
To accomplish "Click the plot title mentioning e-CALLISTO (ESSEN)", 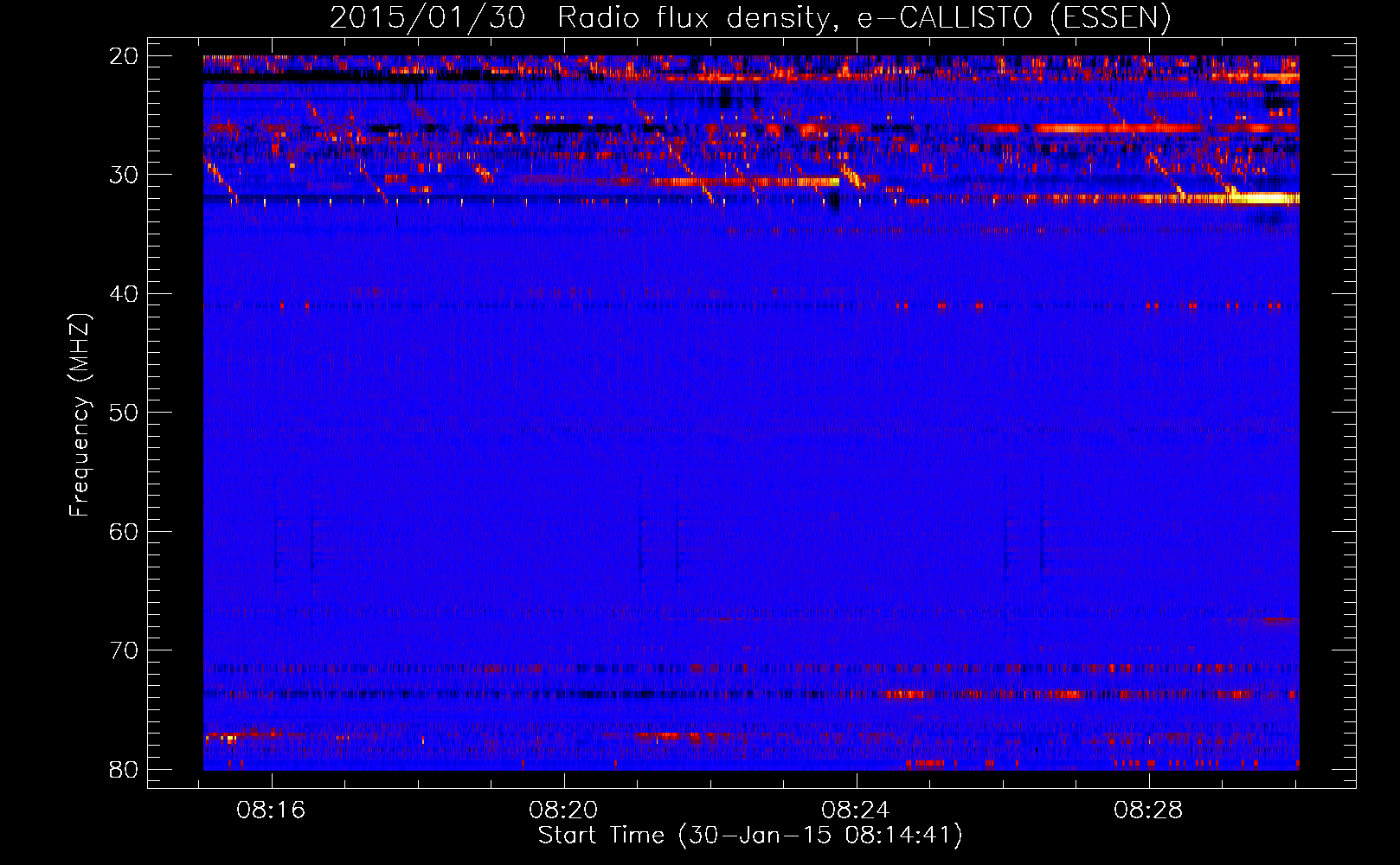I will (750, 18).
